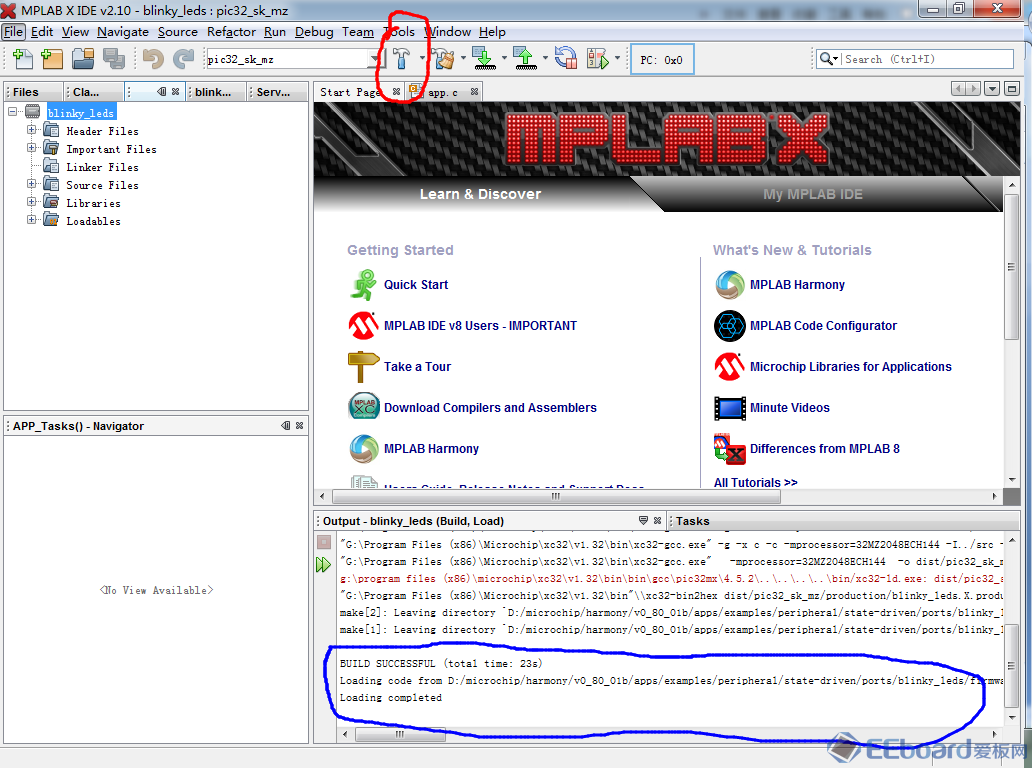Expand the Loadables folder
The width and height of the screenshot is (1032, 768).
coord(32,220)
